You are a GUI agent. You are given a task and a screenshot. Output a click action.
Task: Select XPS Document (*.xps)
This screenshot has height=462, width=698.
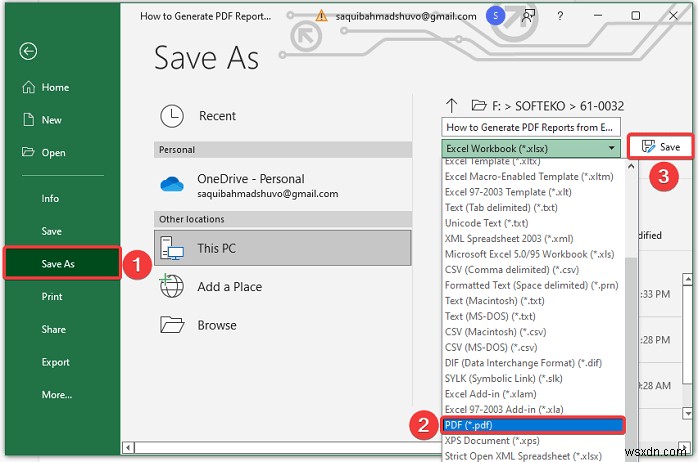(492, 441)
